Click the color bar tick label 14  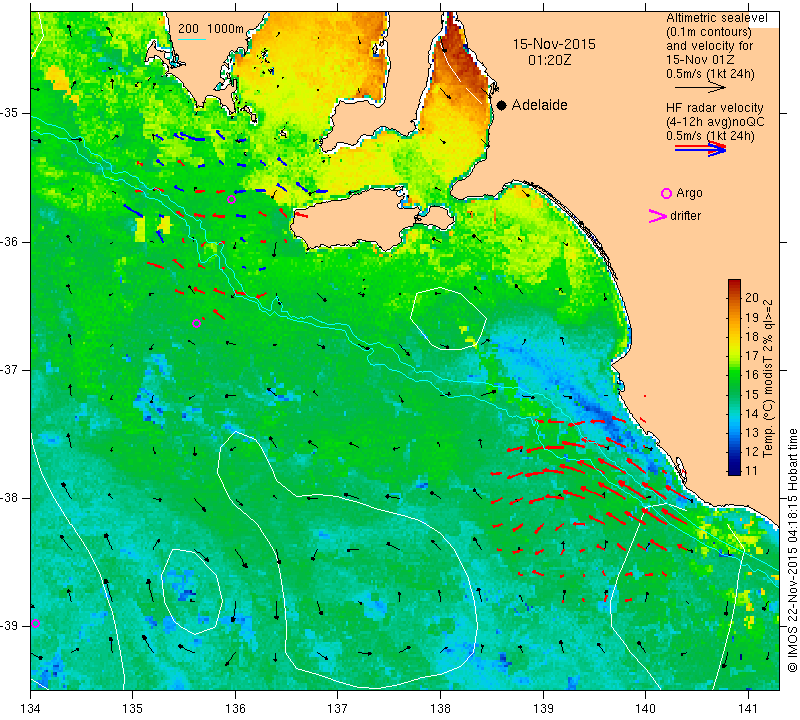coord(752,413)
